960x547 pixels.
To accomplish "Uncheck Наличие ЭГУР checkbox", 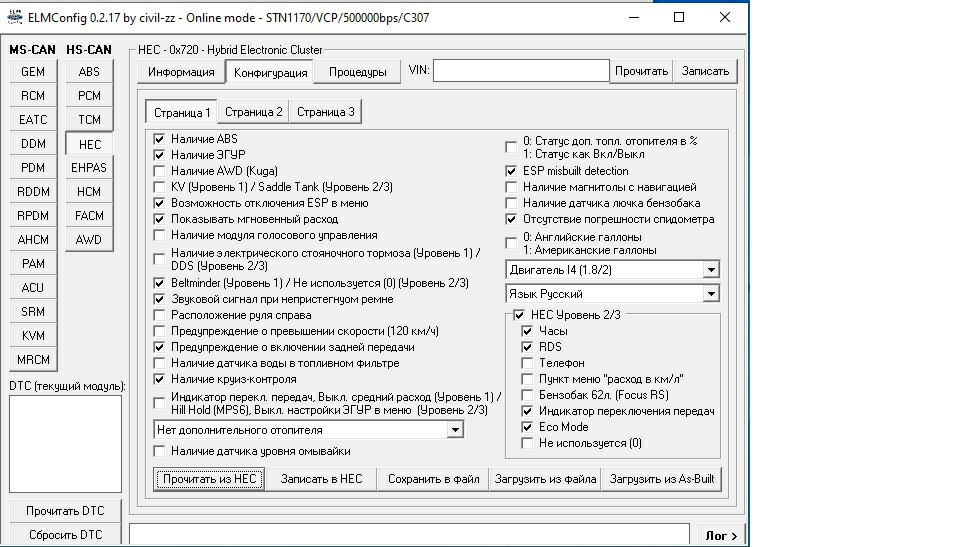I will tap(159, 155).
